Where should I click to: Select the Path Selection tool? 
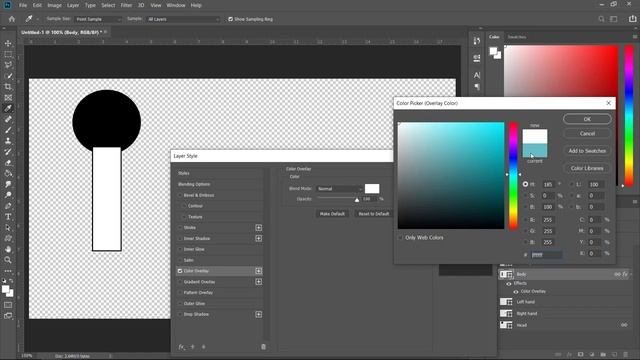tap(8, 228)
